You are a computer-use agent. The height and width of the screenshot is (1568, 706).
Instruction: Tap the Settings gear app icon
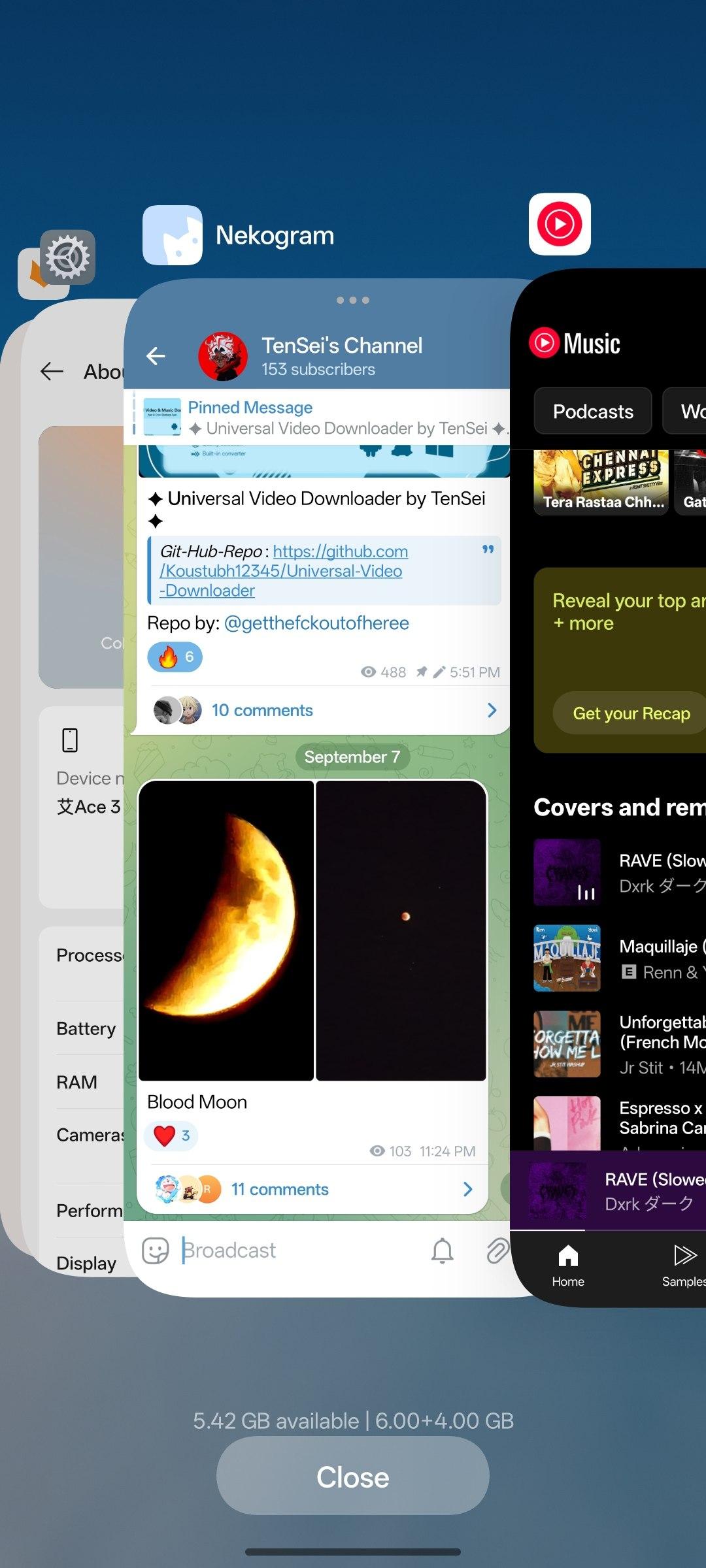[x=67, y=257]
